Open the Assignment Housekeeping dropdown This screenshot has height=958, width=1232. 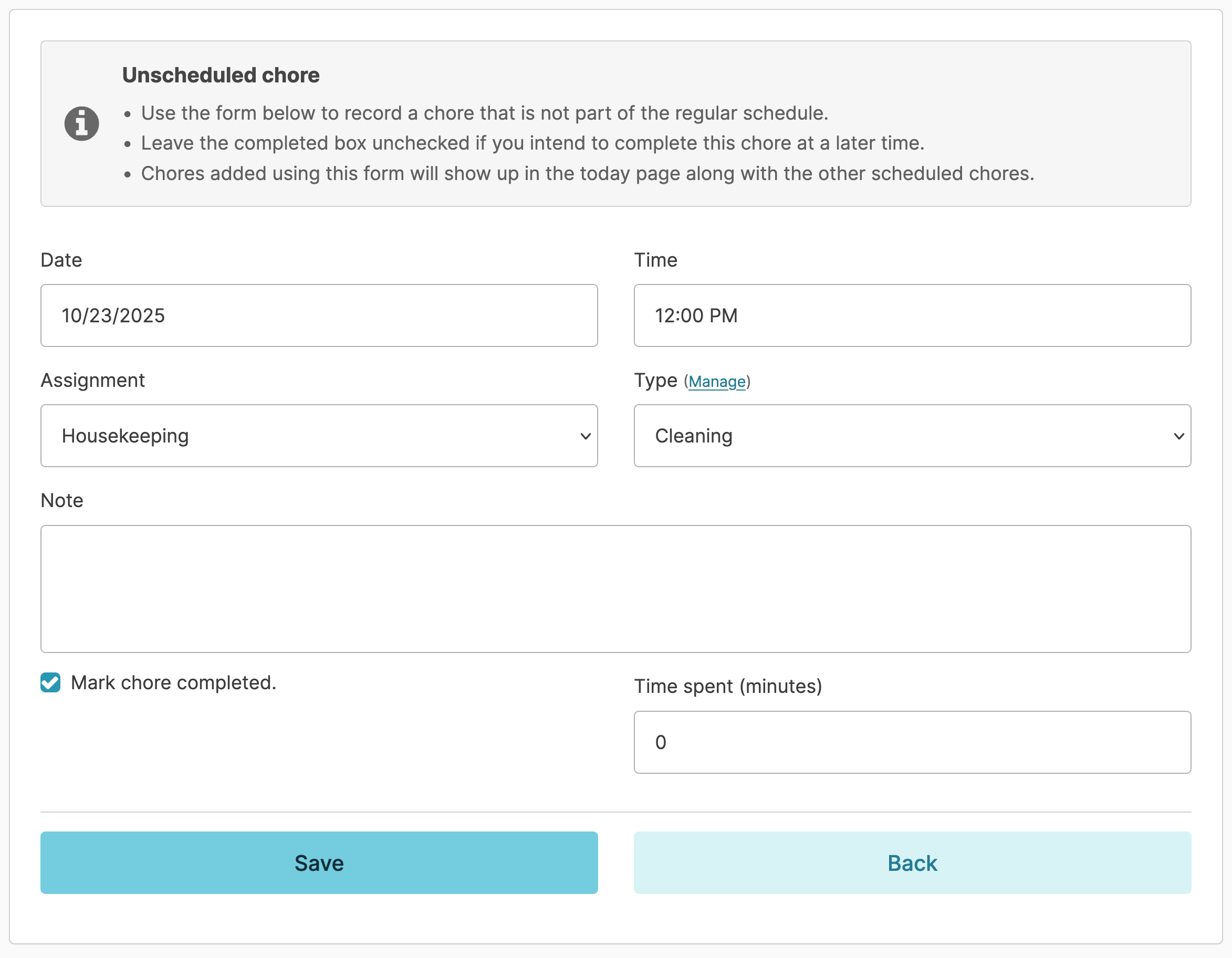pyautogui.click(x=319, y=436)
